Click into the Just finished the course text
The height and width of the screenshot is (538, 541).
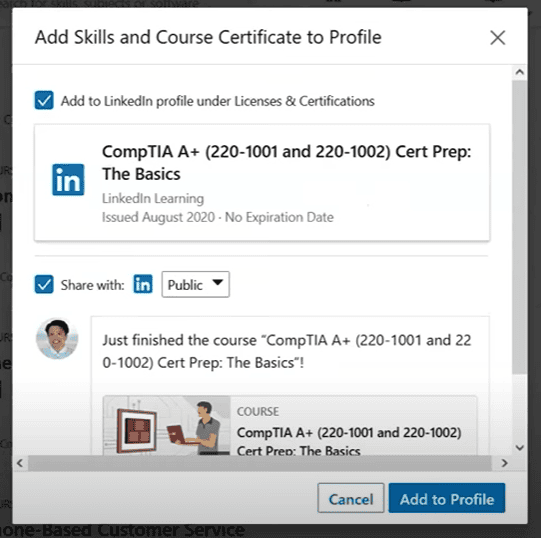287,351
